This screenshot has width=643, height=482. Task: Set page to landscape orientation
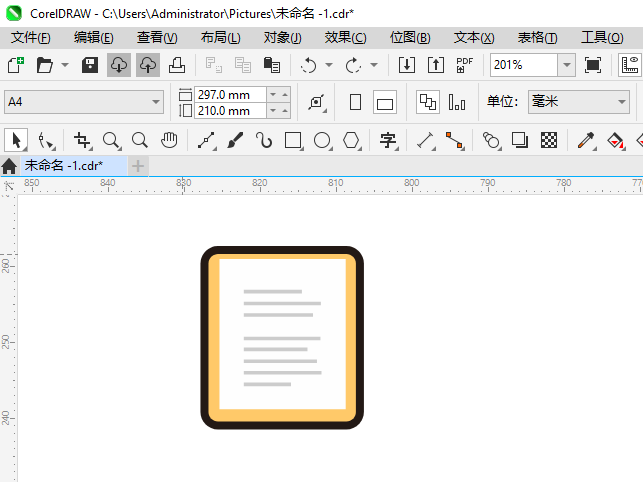[x=385, y=102]
